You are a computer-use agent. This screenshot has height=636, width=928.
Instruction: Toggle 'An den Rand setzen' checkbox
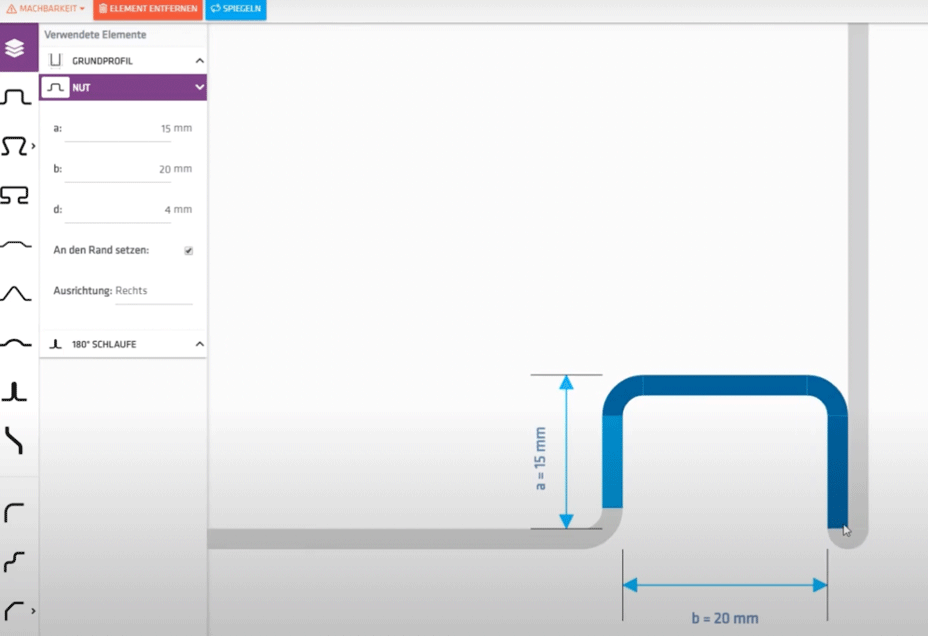tap(189, 251)
